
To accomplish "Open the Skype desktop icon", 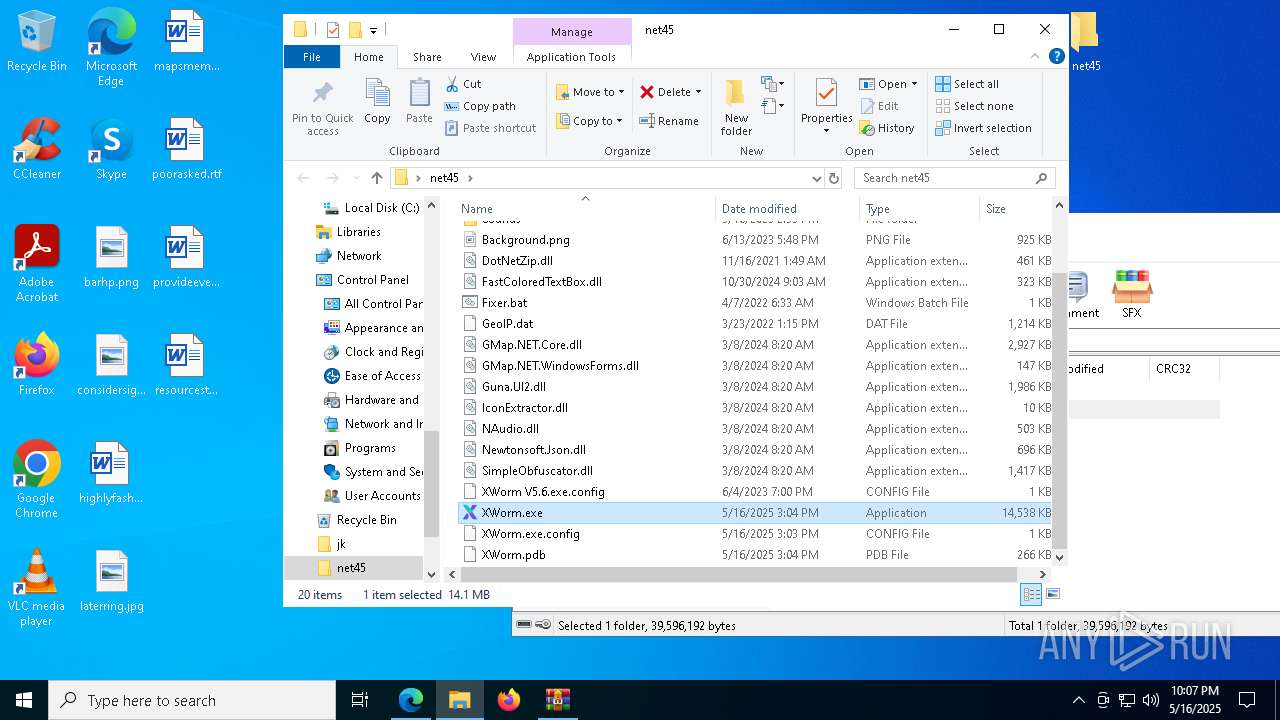I will pos(111,149).
